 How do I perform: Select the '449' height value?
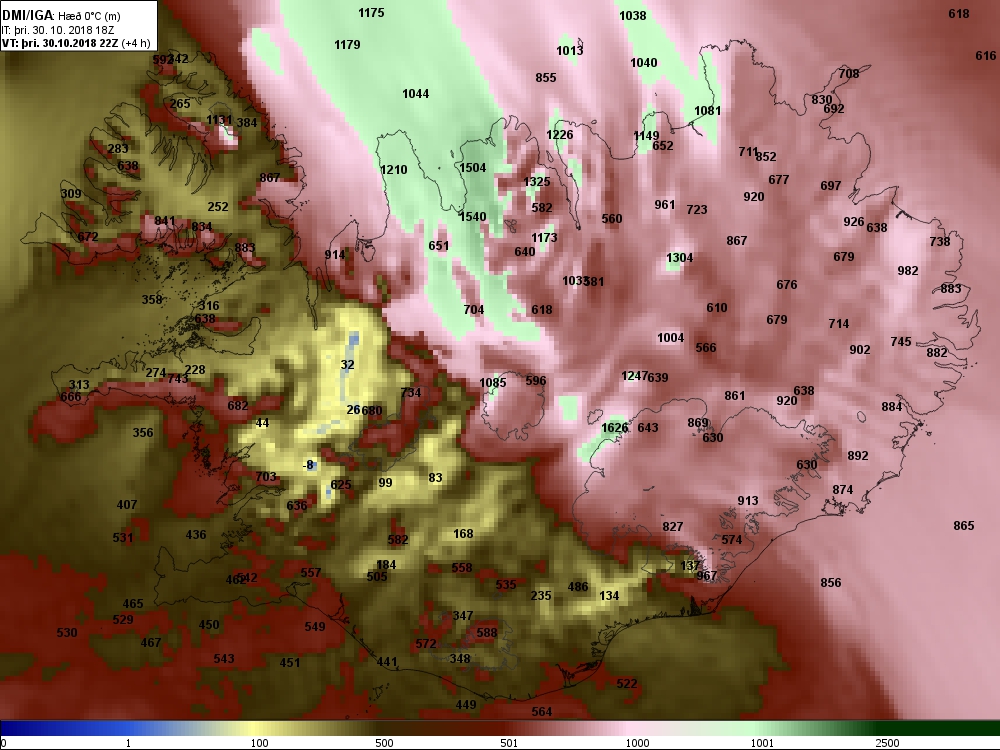[466, 705]
